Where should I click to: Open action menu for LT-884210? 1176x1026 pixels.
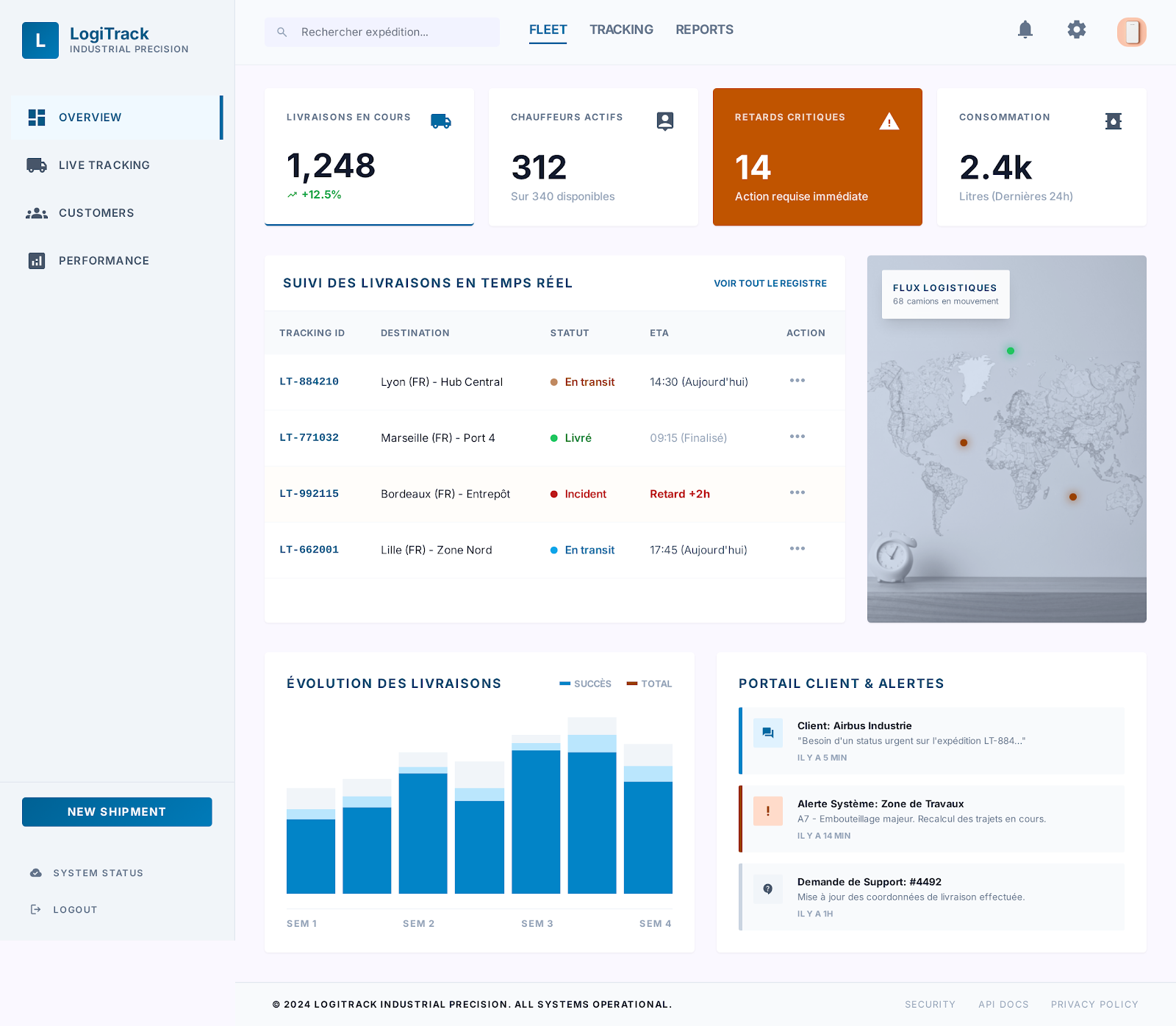click(797, 381)
